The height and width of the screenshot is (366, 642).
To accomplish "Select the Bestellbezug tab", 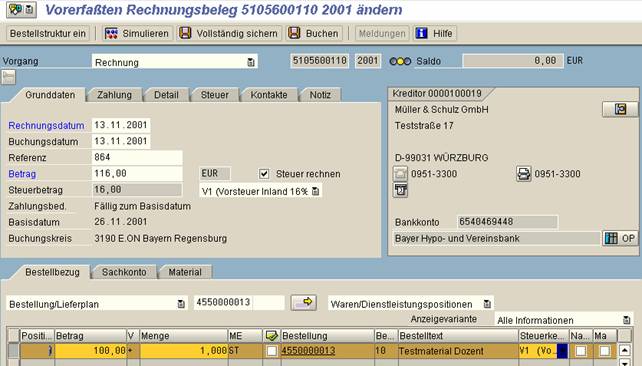I will pyautogui.click(x=52, y=272).
